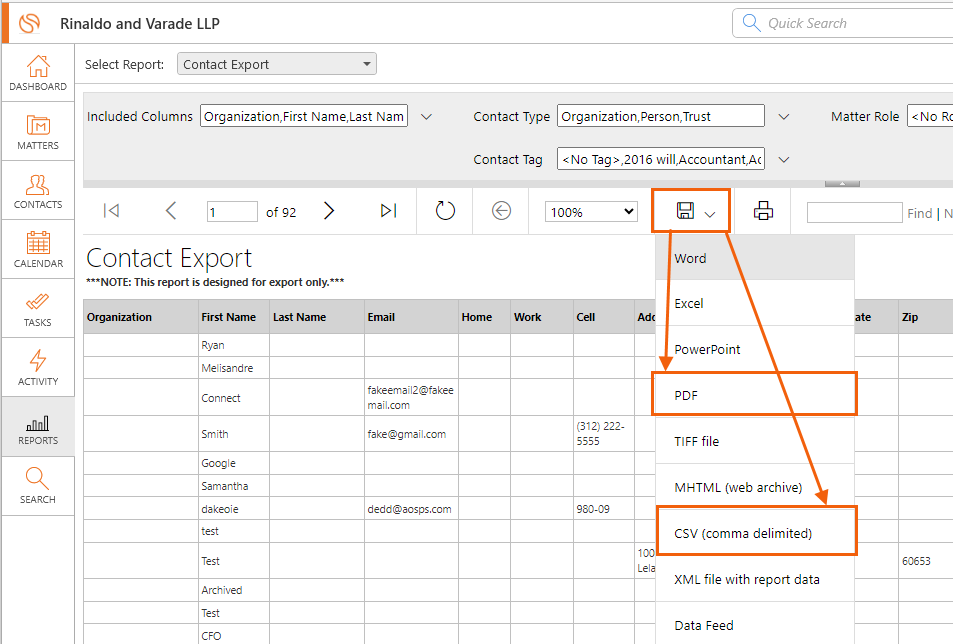
Task: Click the Email column header
Action: click(x=411, y=317)
